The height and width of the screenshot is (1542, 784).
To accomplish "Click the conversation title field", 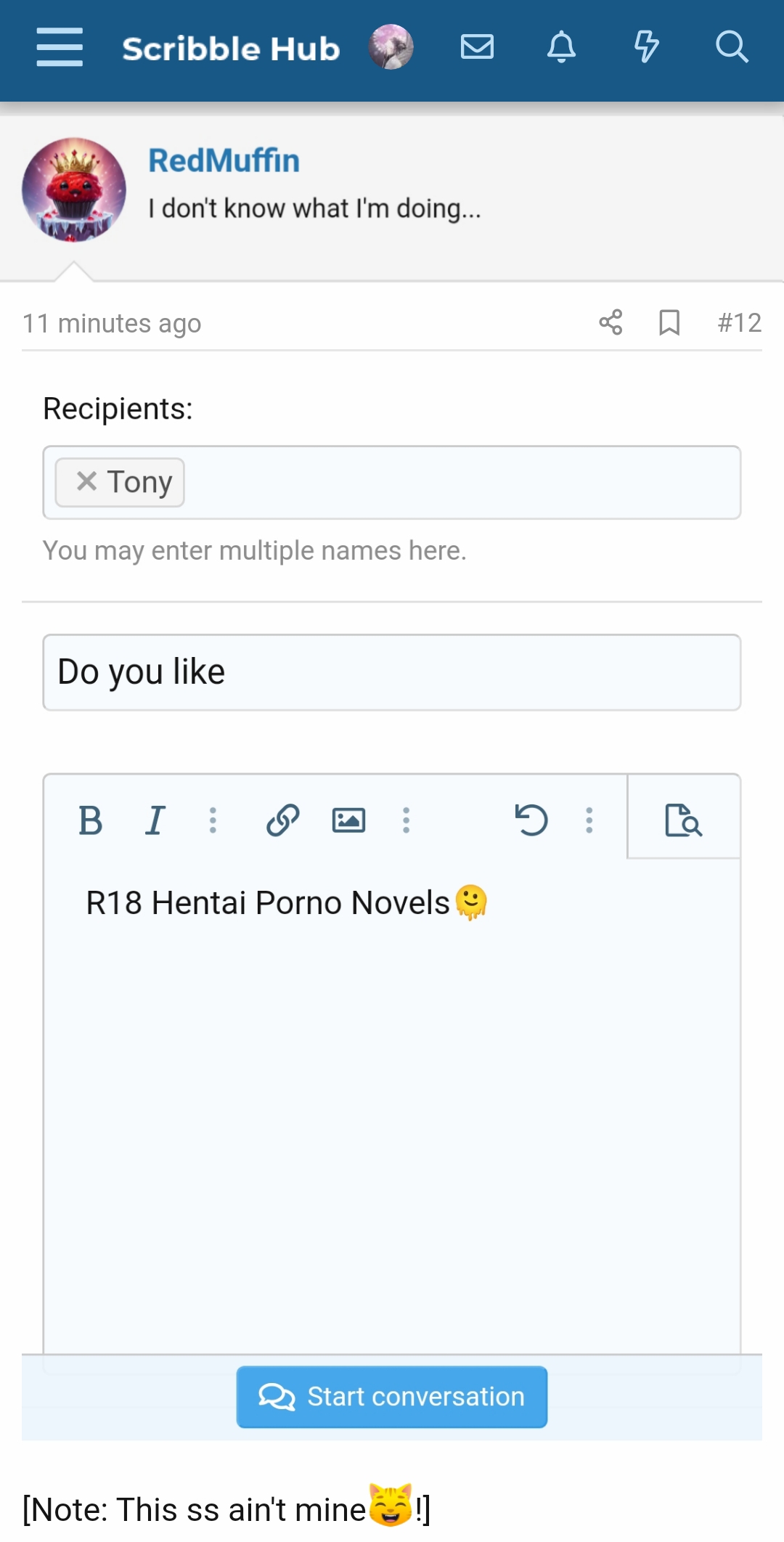I will point(392,672).
